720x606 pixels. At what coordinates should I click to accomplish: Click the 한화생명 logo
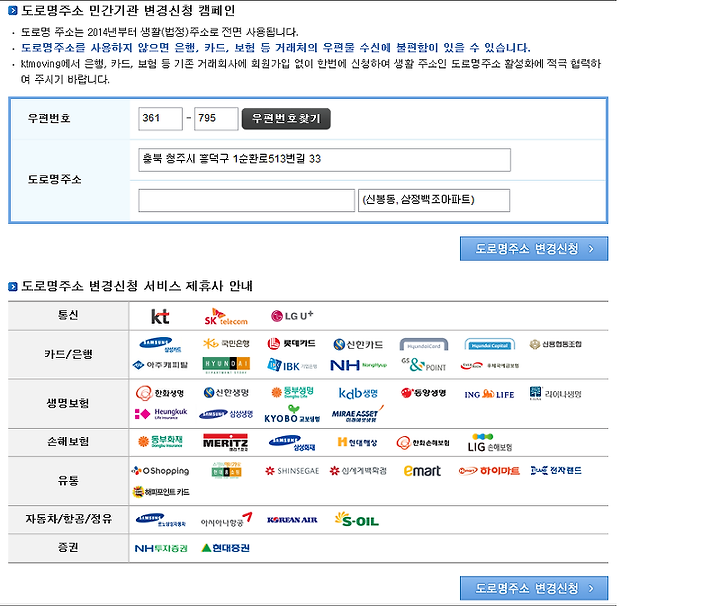[160, 393]
